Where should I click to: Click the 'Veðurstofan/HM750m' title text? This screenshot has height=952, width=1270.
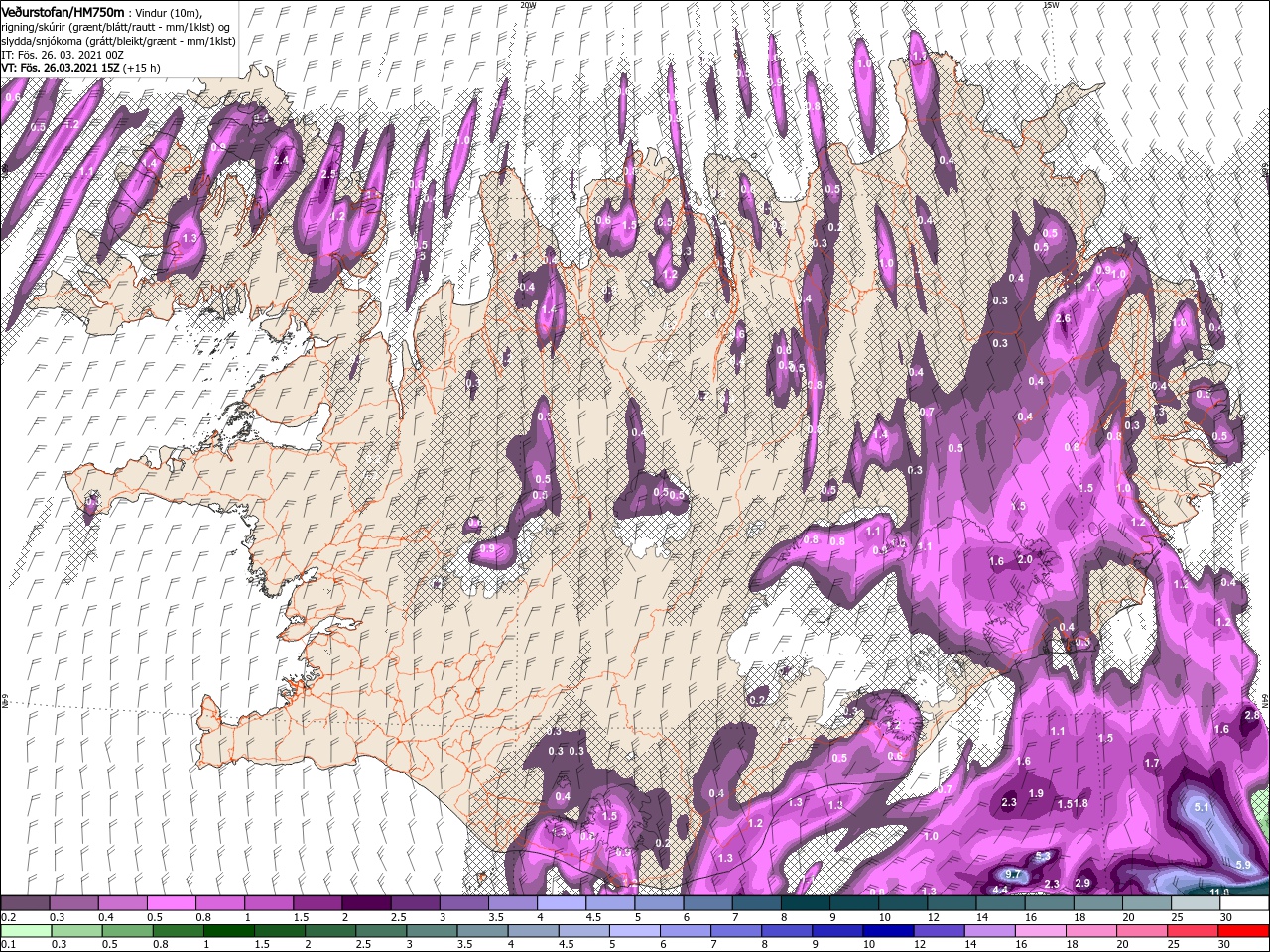click(63, 11)
